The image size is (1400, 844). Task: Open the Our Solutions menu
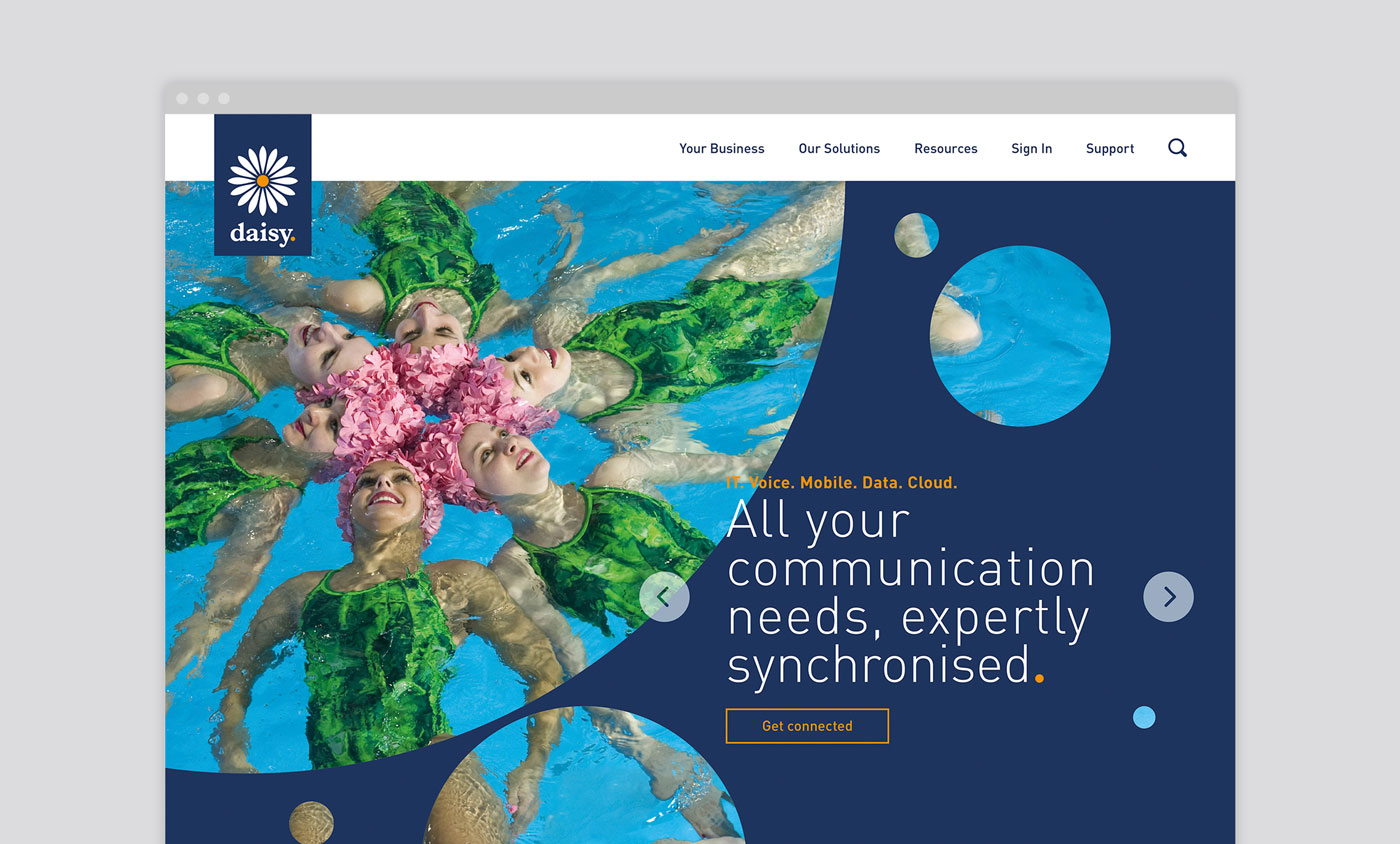point(839,149)
